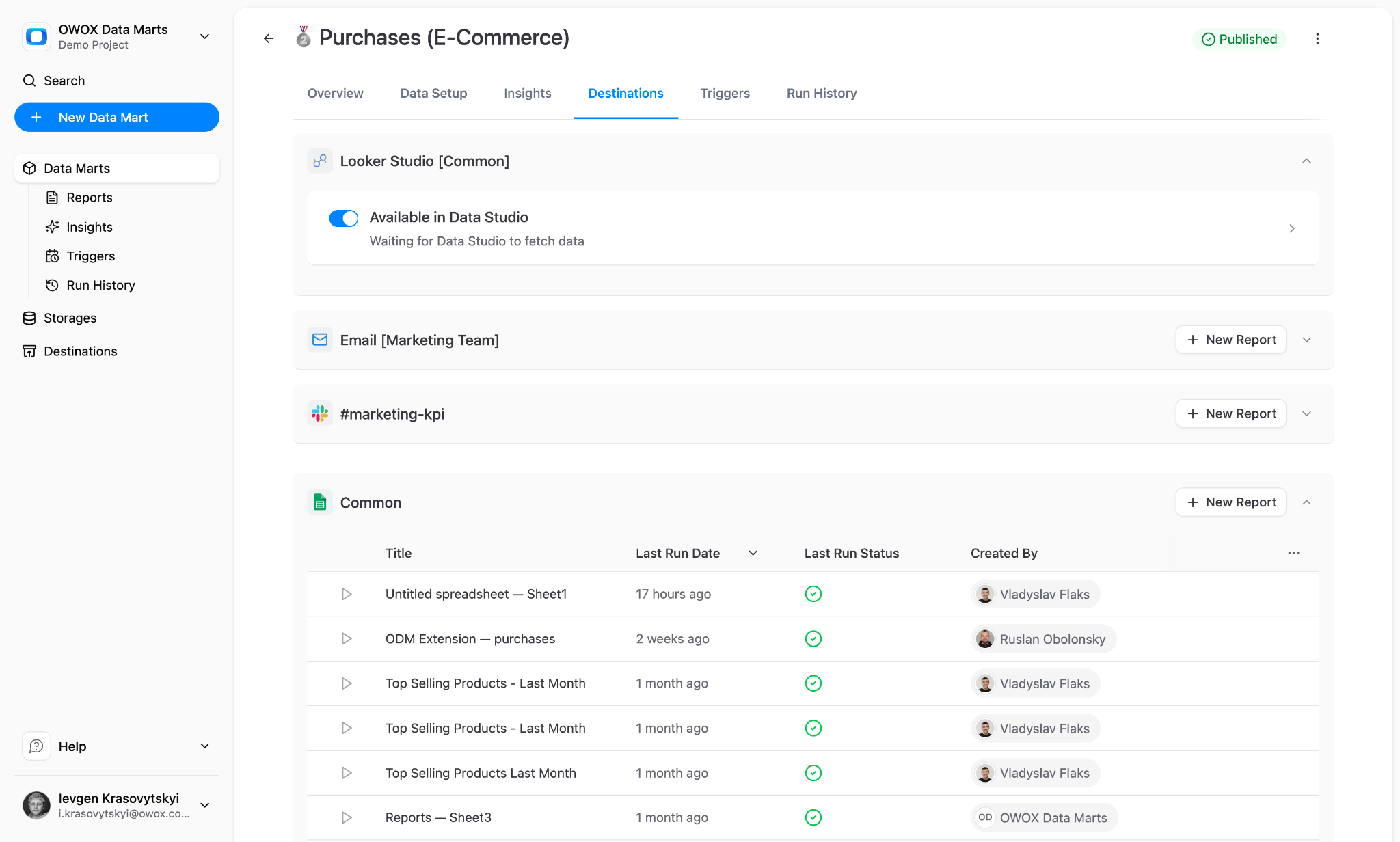Viewport: 1400px width, 842px height.
Task: Open the user account menu chevron
Action: click(204, 805)
